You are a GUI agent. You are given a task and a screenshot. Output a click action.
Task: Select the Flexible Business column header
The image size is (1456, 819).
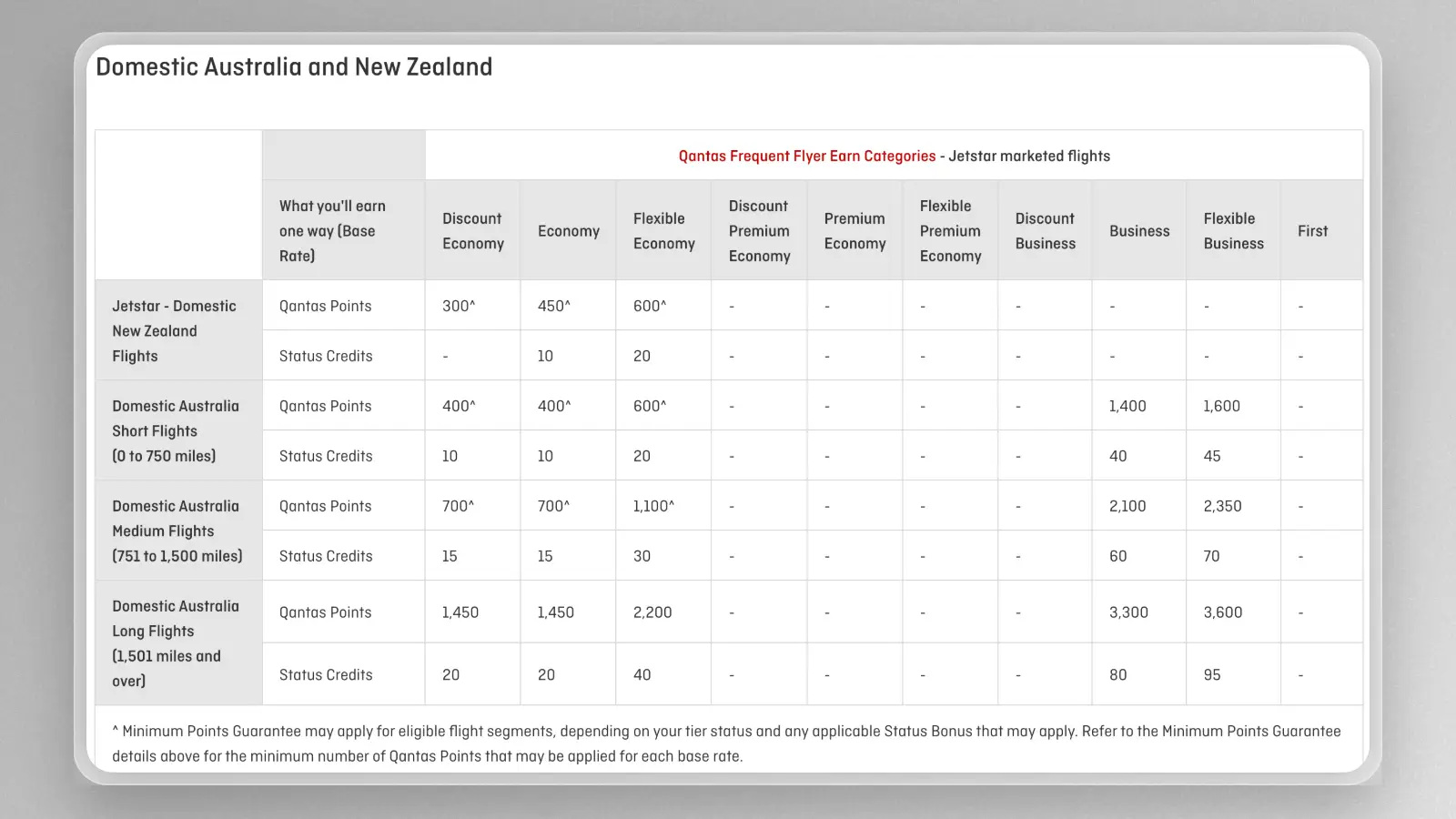(1233, 230)
